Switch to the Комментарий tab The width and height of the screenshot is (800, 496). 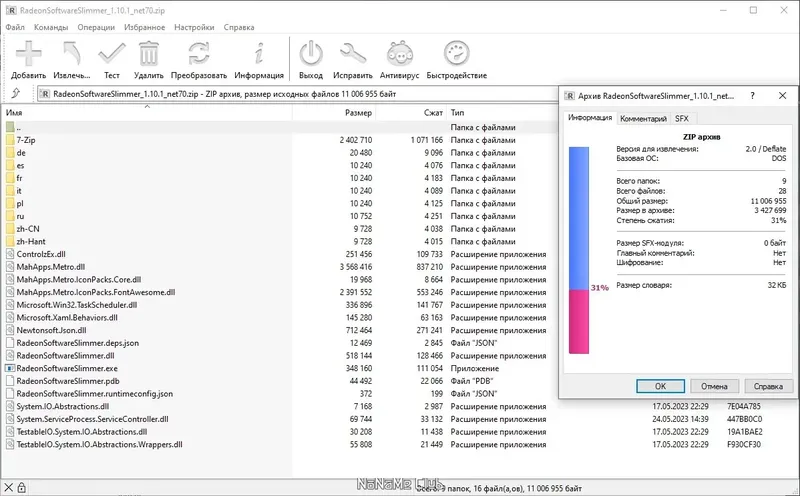point(643,118)
